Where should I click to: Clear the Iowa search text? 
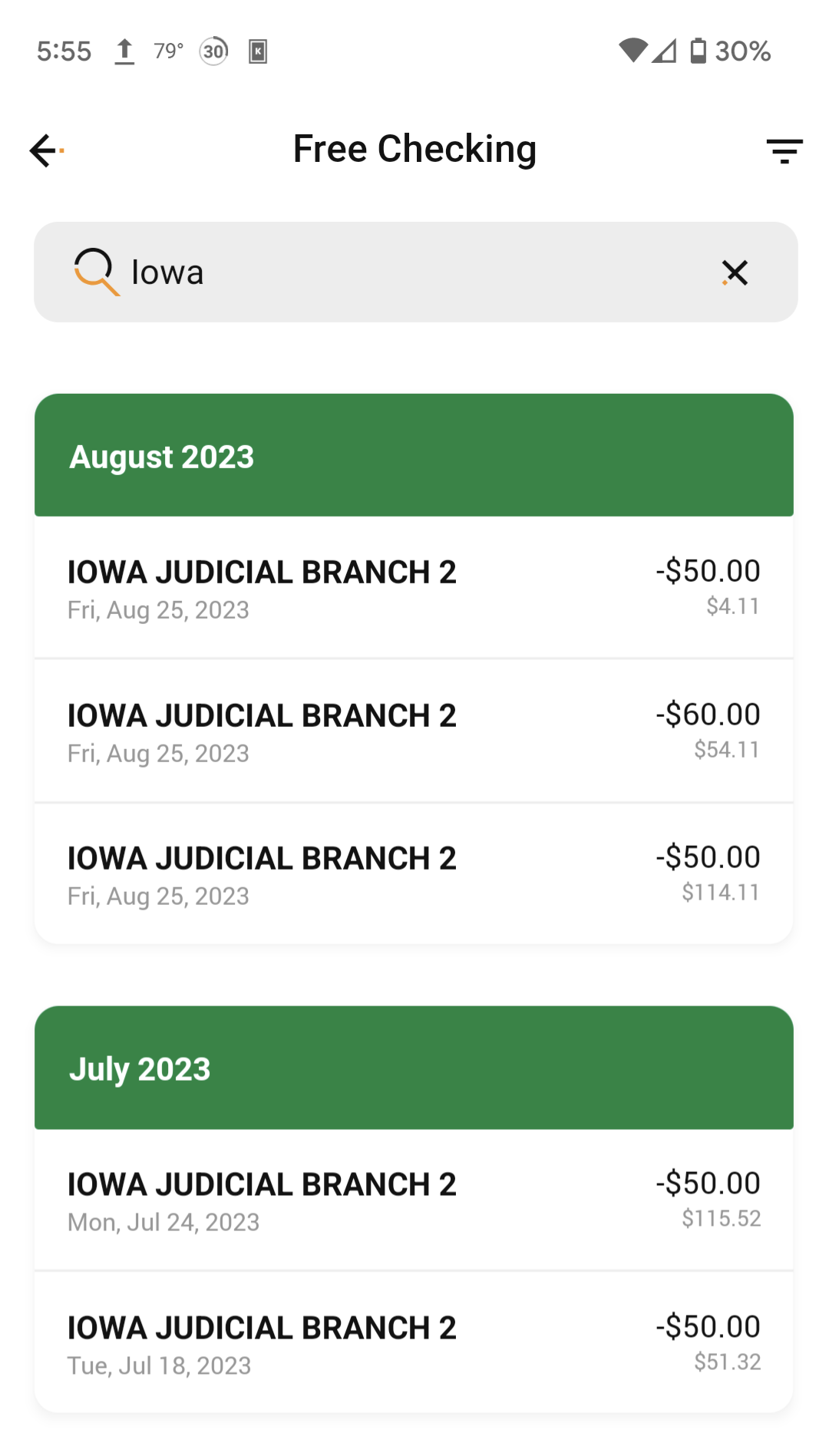735,272
